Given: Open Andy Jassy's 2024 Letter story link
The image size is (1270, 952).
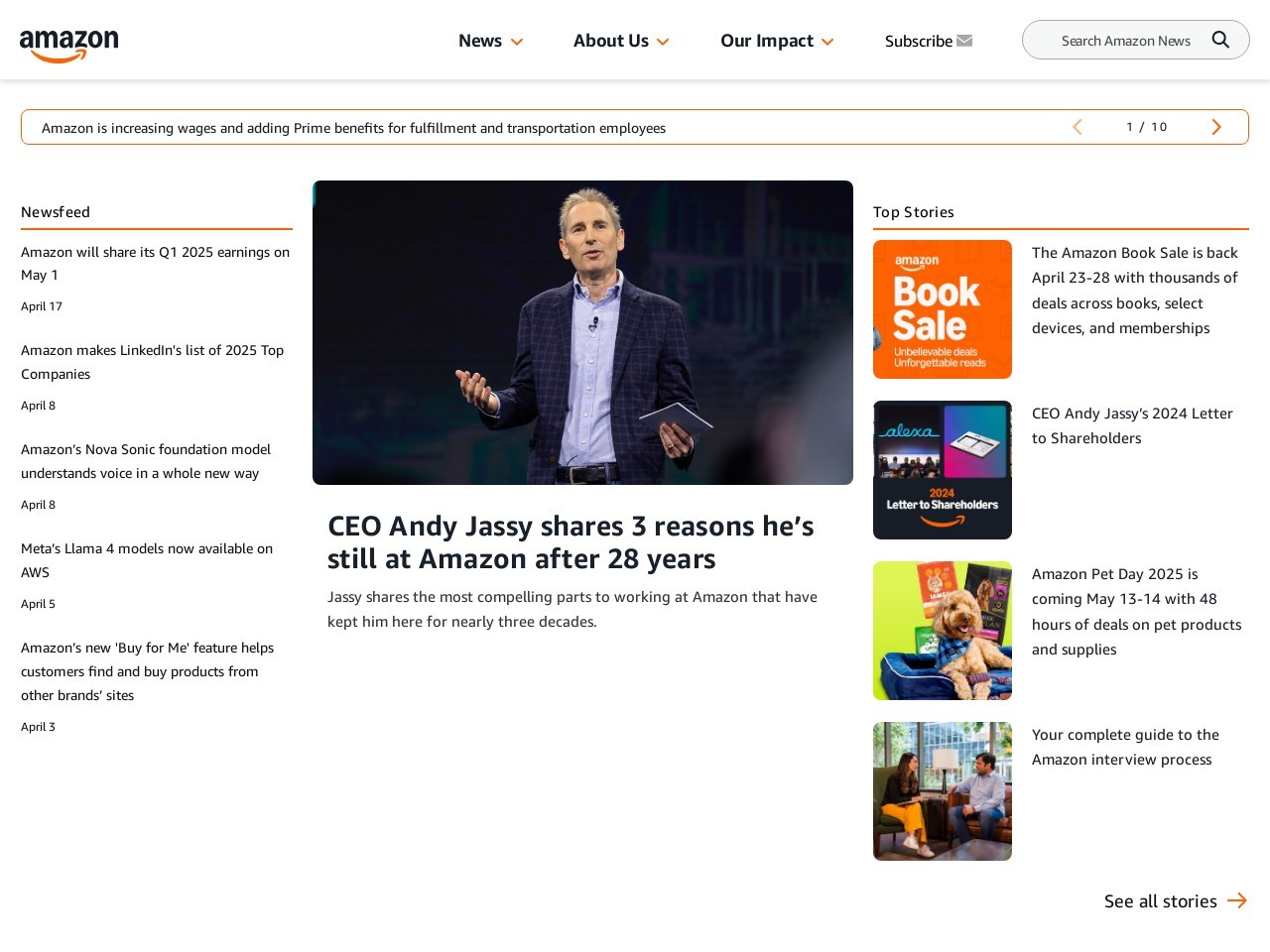Looking at the screenshot, I should [1132, 425].
